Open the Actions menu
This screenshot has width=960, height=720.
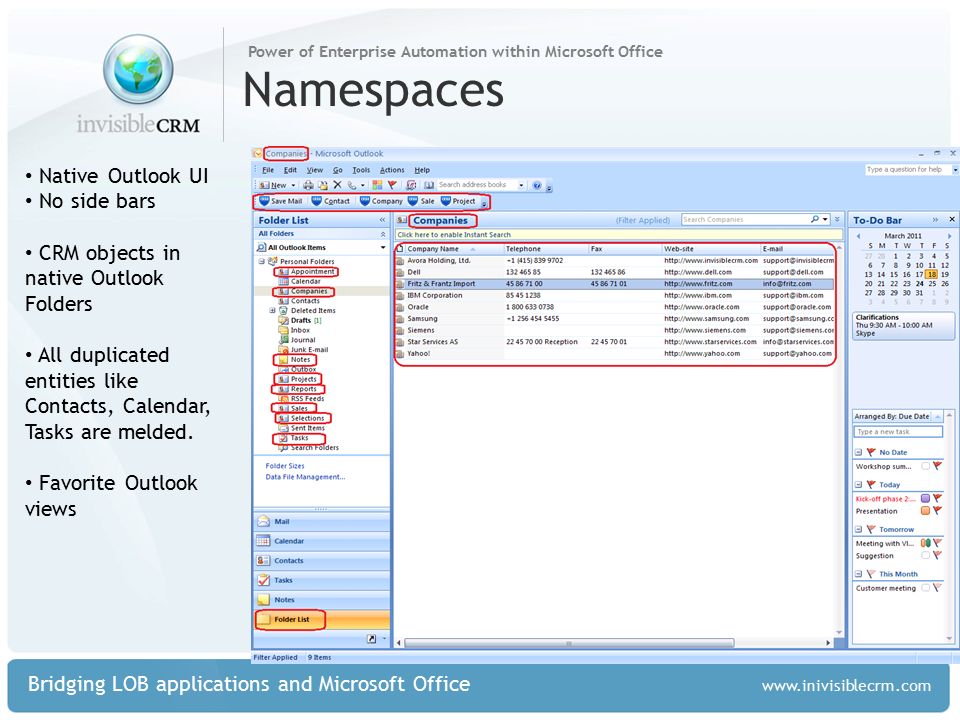(x=392, y=170)
